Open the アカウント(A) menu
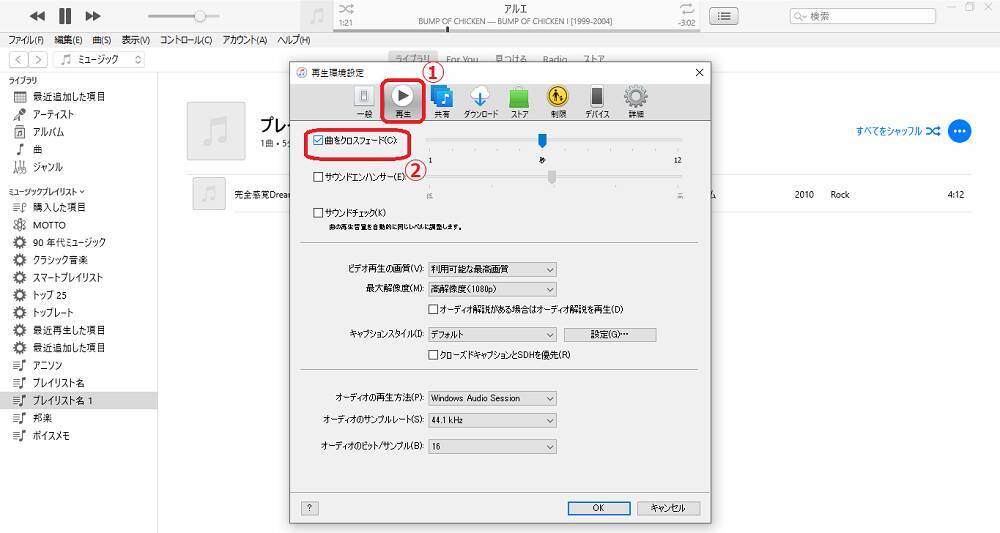Screen dimensions: 1000x533 tap(244, 40)
